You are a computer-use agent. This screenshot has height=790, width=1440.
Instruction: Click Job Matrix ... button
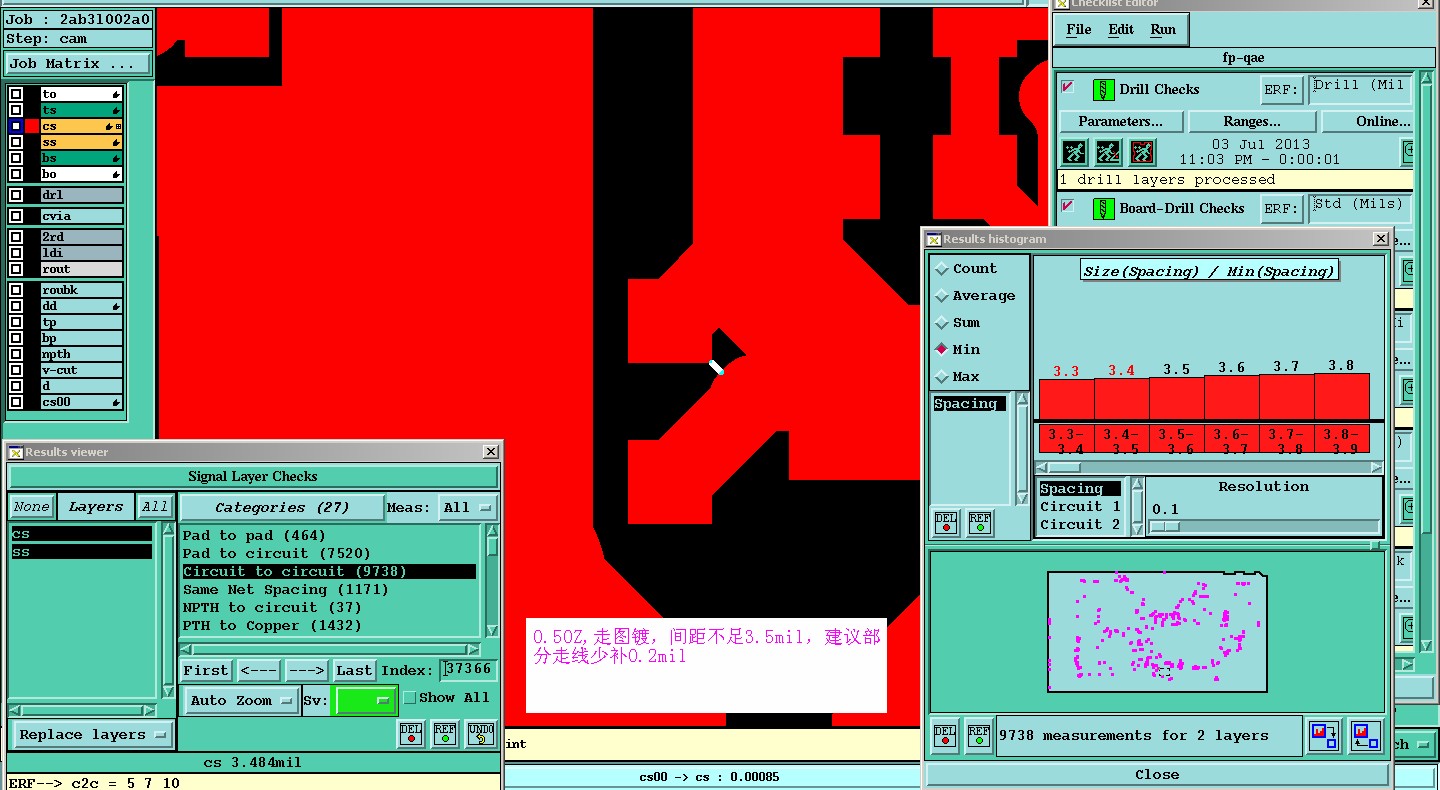[78, 63]
